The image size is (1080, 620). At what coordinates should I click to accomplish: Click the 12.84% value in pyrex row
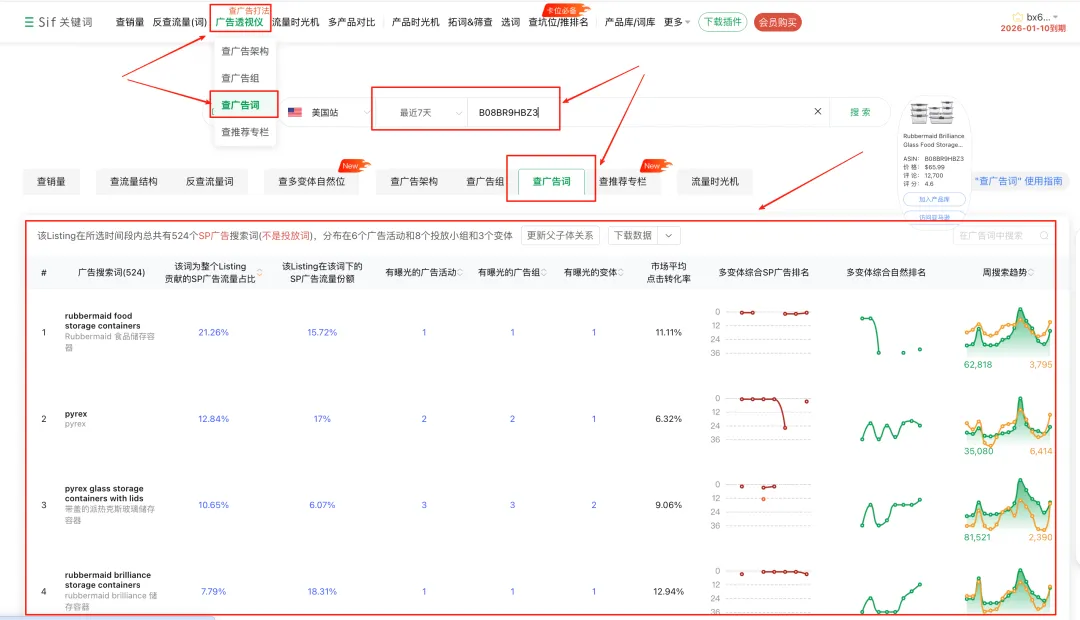click(x=214, y=419)
